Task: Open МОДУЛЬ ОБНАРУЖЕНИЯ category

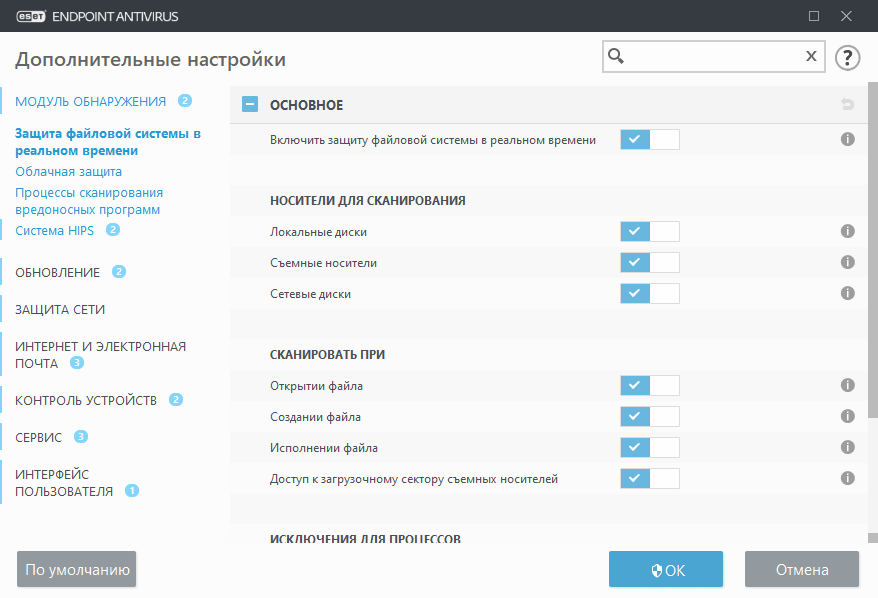Action: click(x=91, y=101)
